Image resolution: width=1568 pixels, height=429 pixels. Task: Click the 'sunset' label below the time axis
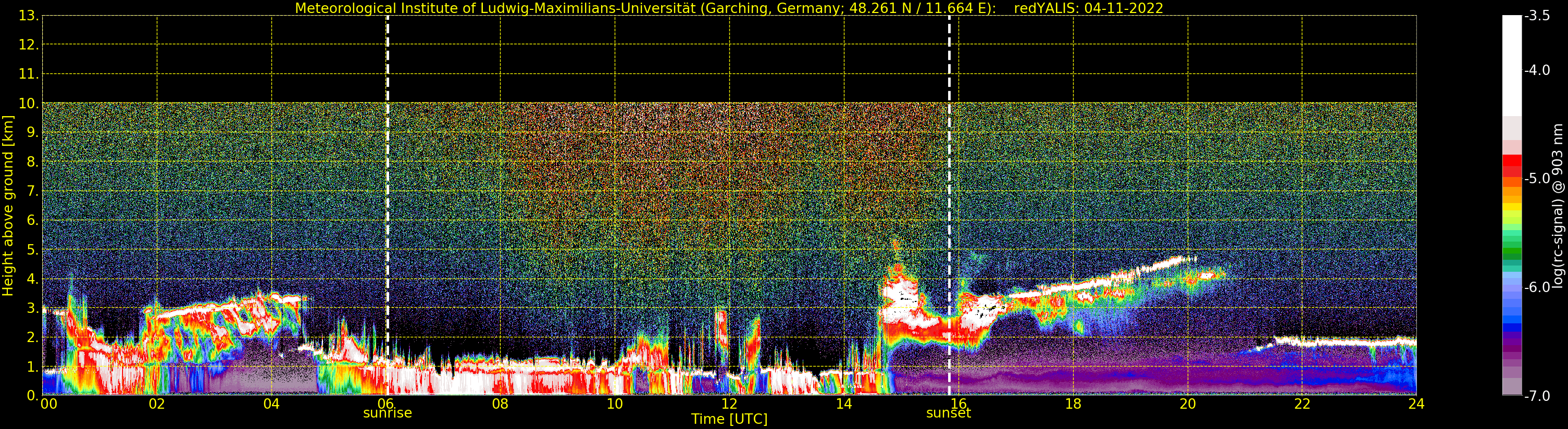click(x=948, y=412)
